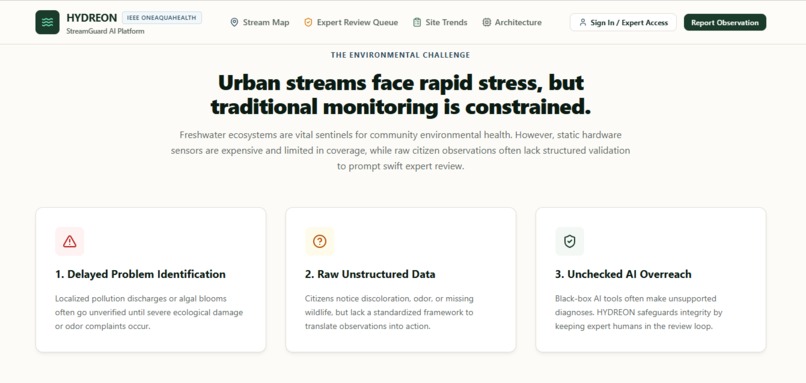Click THE ENVIRONMENTAL CHALLENGE label
Viewport: 806px width, 383px height.
(x=400, y=55)
